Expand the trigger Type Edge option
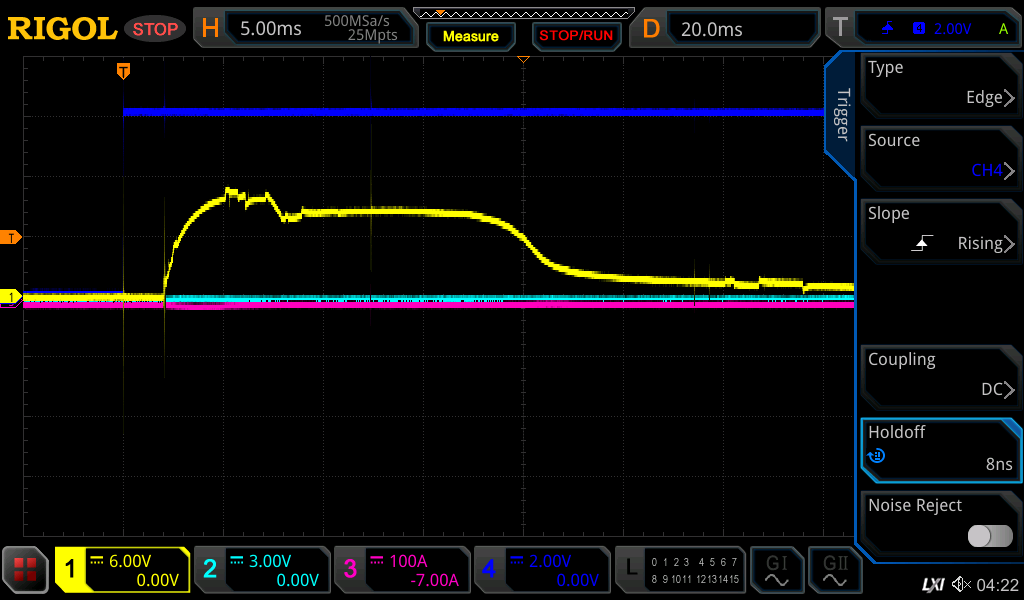This screenshot has width=1024, height=600. [940, 83]
